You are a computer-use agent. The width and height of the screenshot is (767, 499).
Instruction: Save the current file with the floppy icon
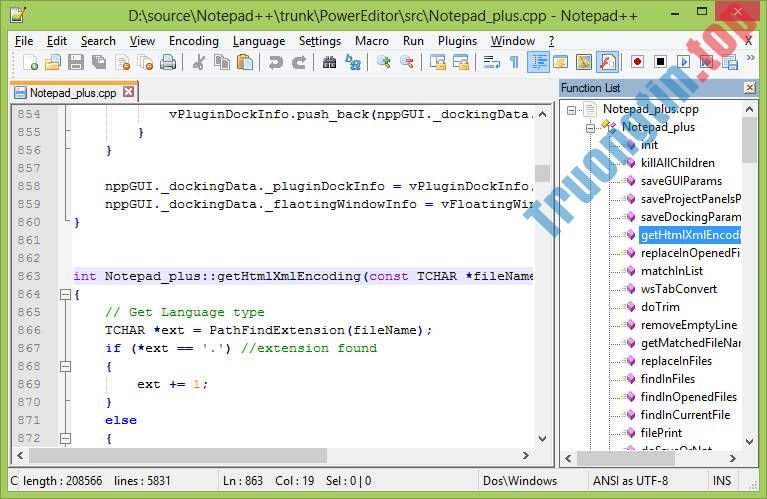[x=76, y=63]
